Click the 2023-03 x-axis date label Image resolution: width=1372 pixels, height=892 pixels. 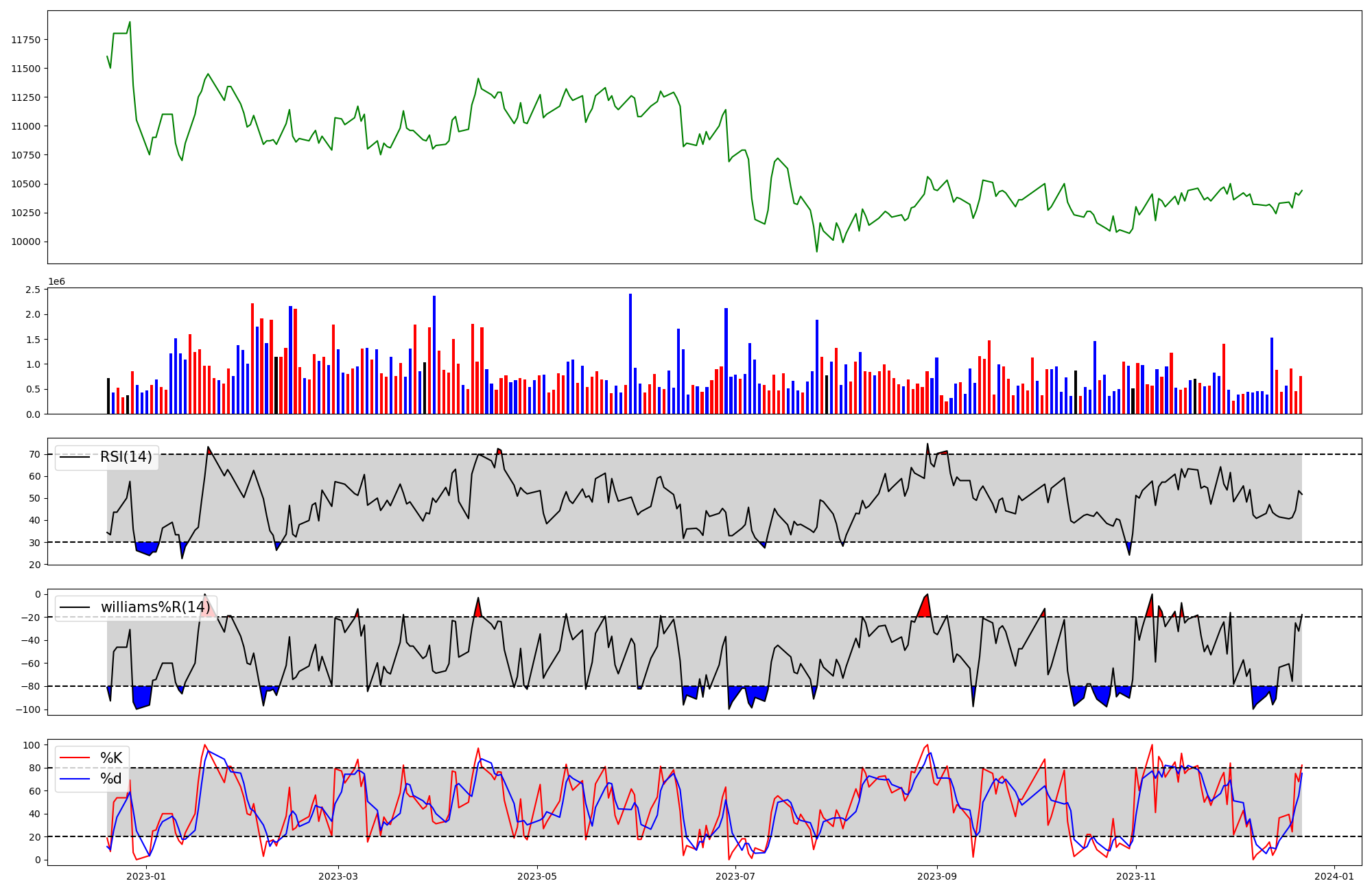click(338, 876)
